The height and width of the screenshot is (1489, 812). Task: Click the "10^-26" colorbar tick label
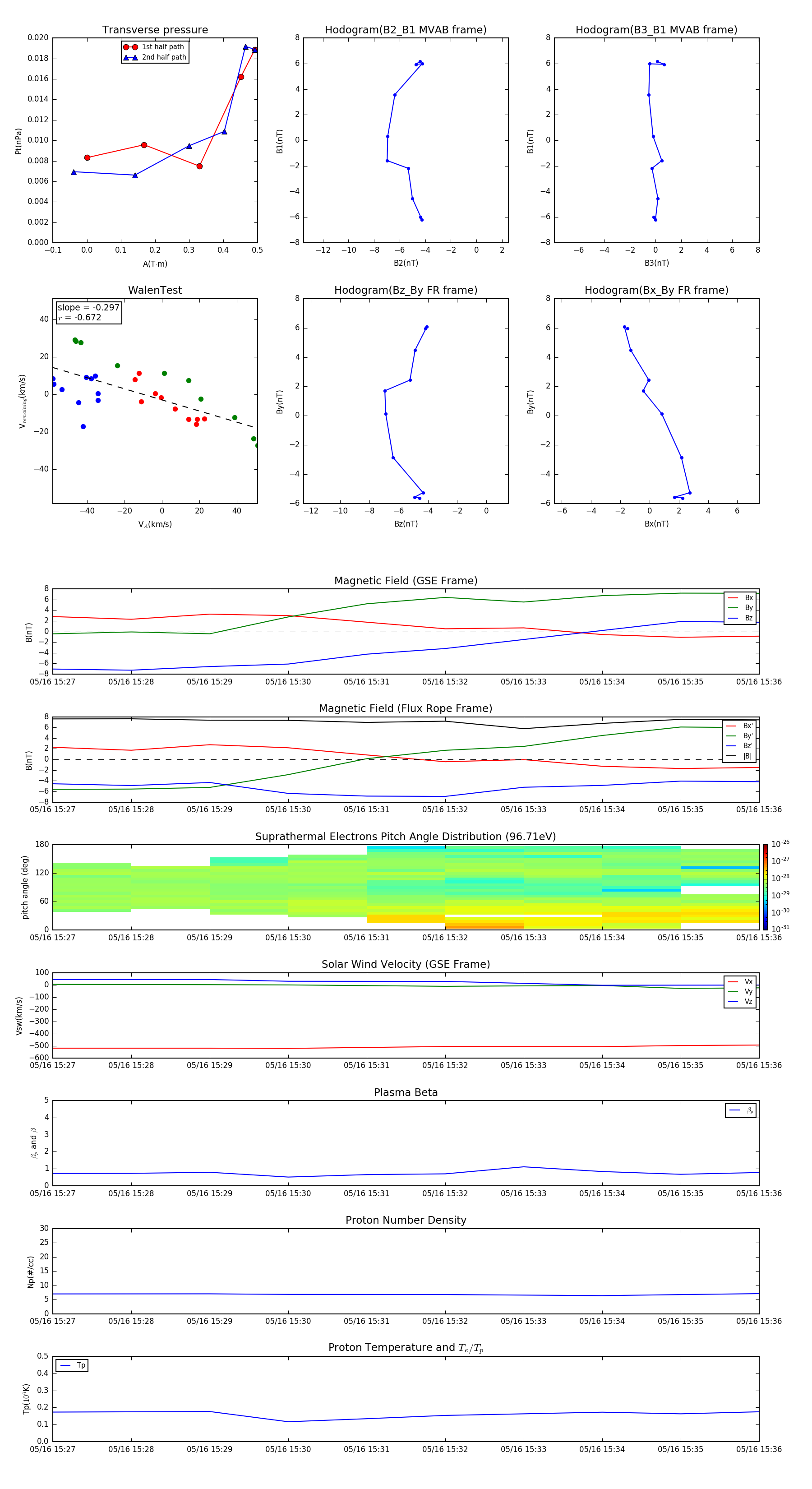pyautogui.click(x=780, y=844)
